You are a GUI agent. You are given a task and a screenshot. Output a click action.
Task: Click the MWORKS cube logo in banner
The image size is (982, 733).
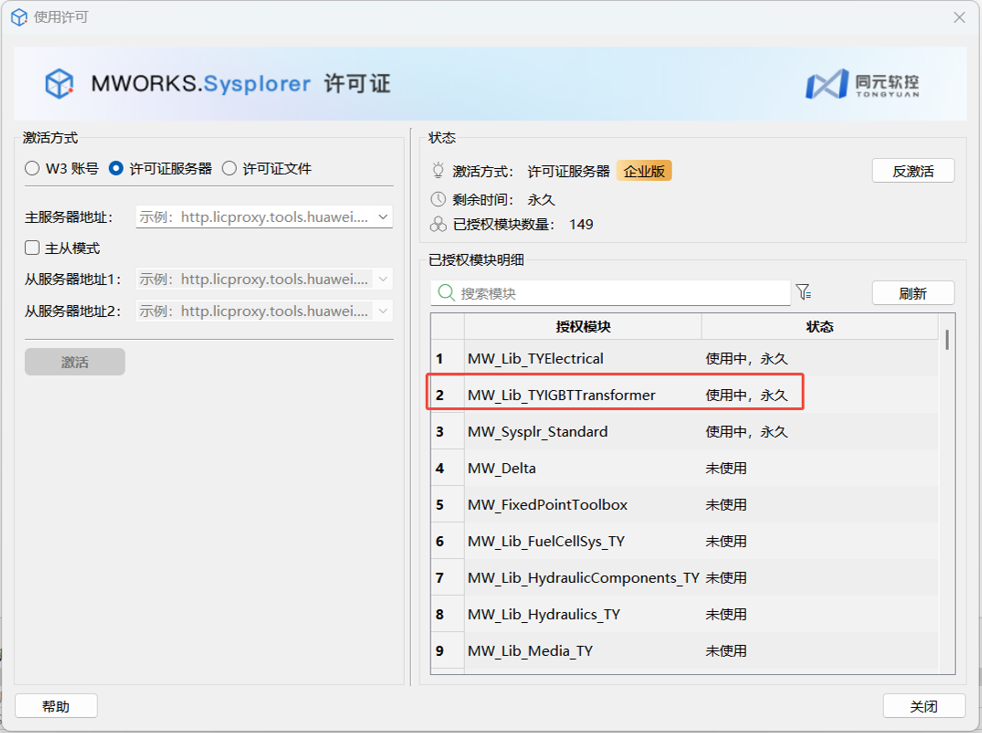tap(59, 83)
